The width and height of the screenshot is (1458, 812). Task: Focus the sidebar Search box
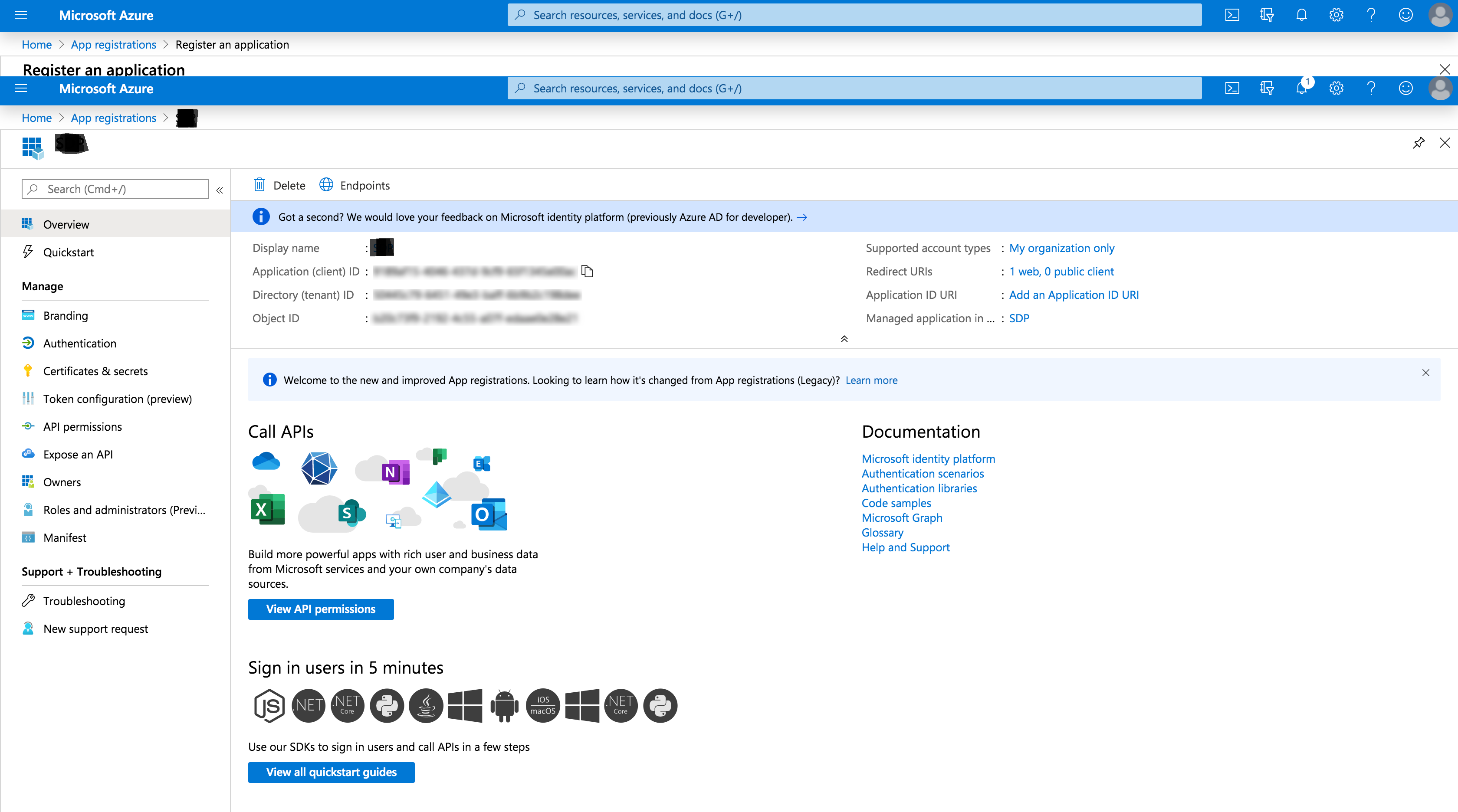115,189
